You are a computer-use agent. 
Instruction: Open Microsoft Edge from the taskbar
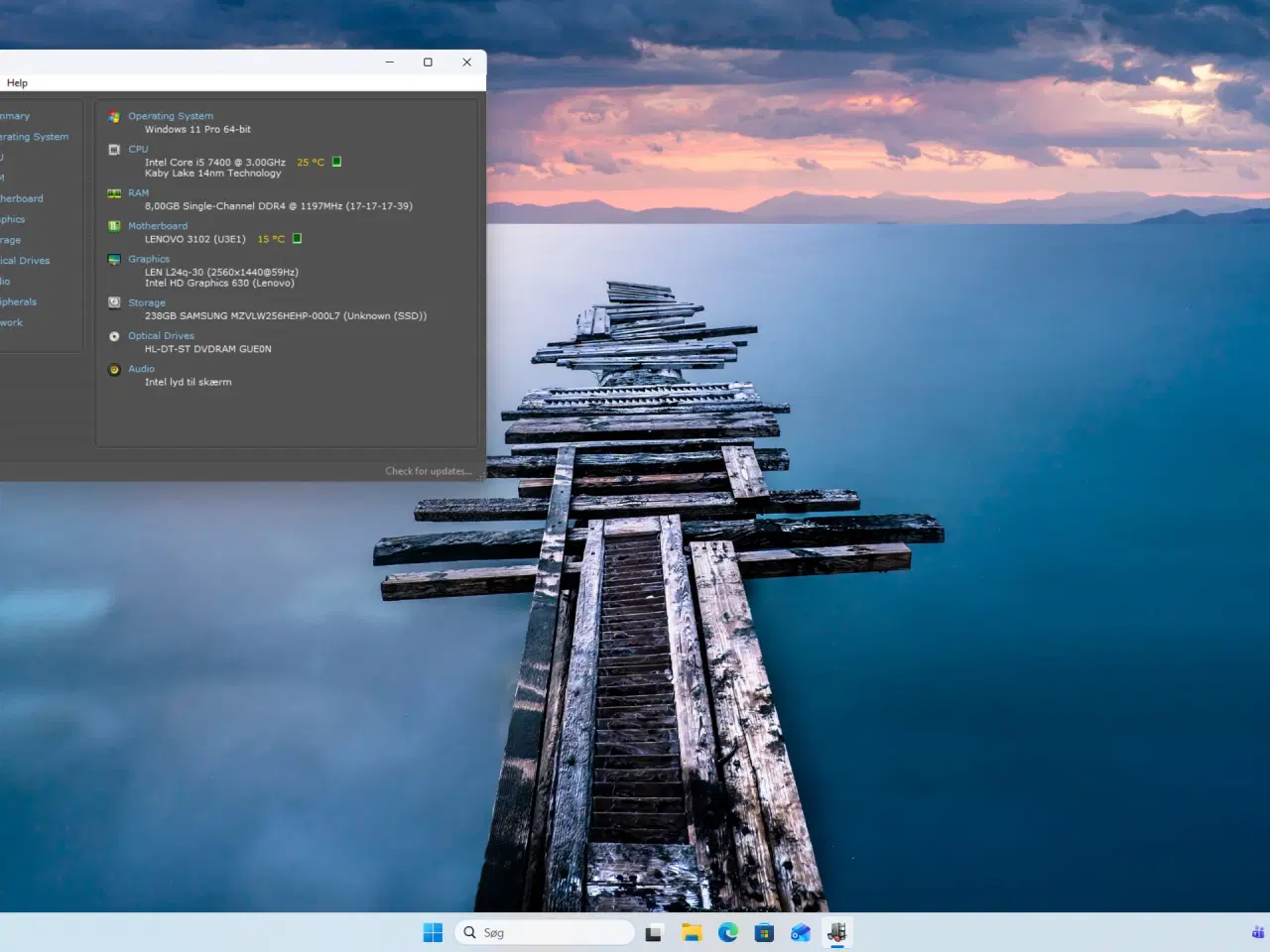728,932
